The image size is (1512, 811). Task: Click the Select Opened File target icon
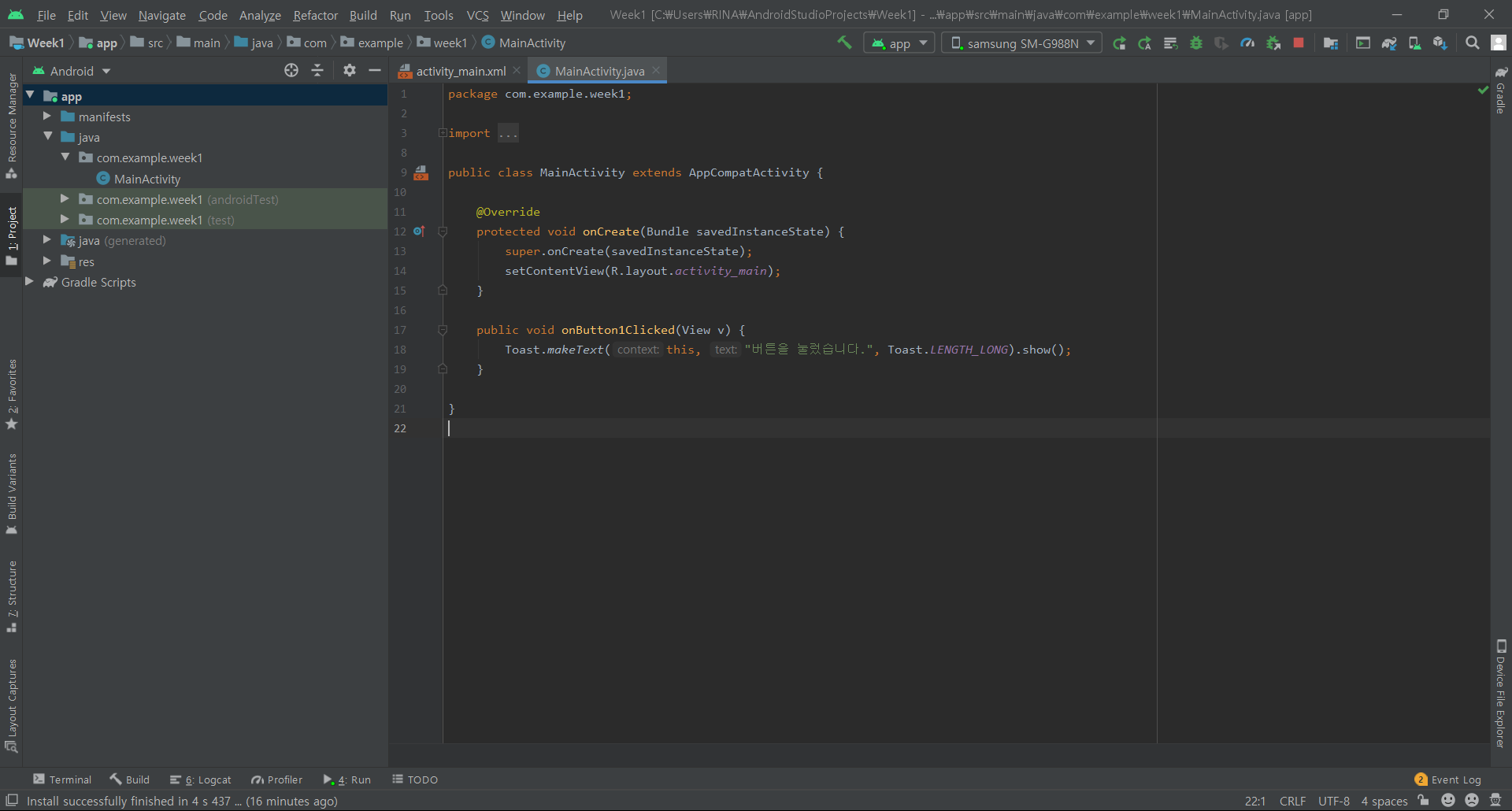tap(291, 70)
